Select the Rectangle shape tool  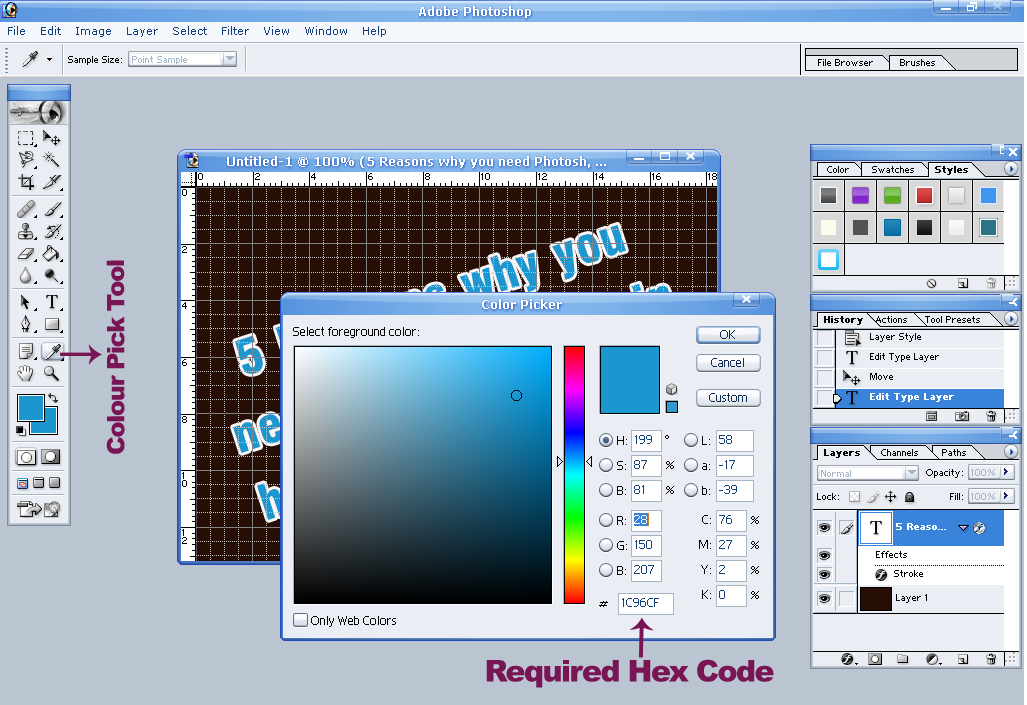click(x=52, y=324)
